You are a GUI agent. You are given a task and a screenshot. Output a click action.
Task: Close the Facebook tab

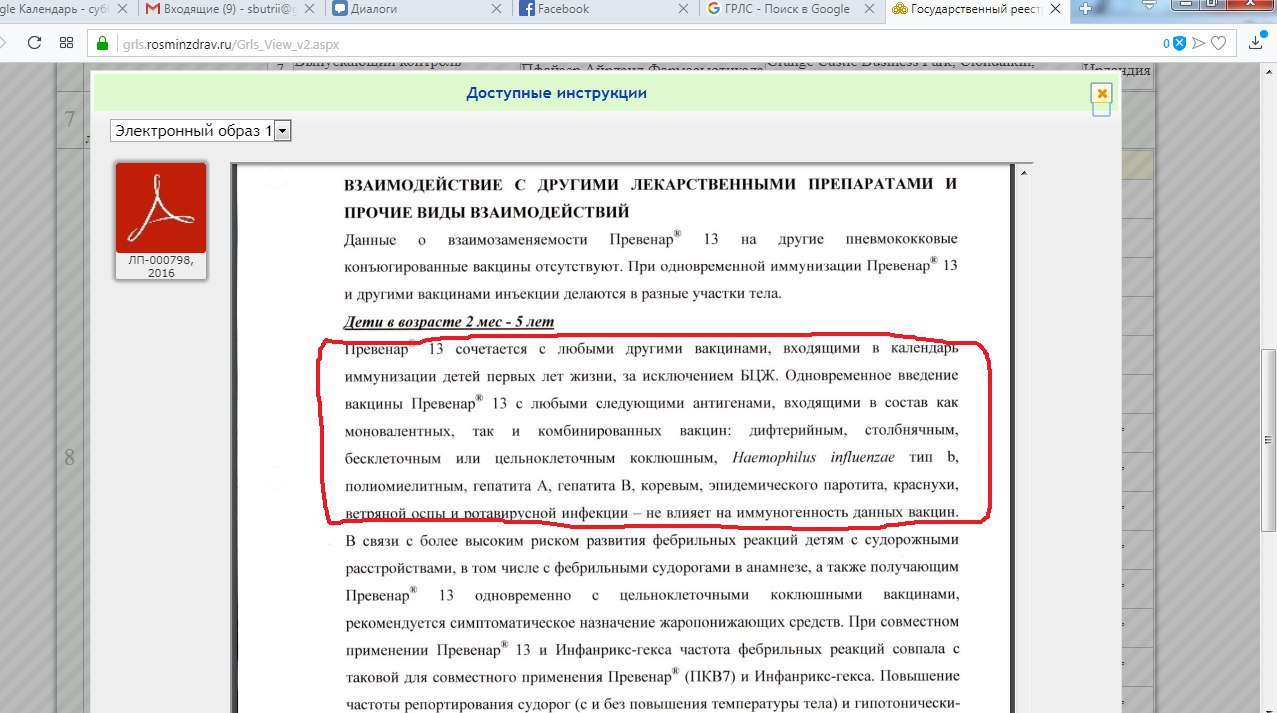click(683, 9)
